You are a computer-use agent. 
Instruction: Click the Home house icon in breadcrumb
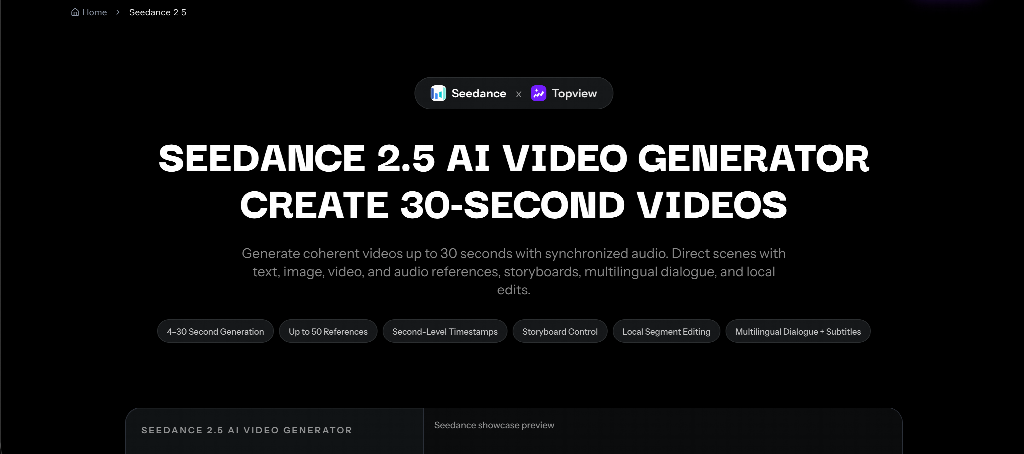point(75,12)
